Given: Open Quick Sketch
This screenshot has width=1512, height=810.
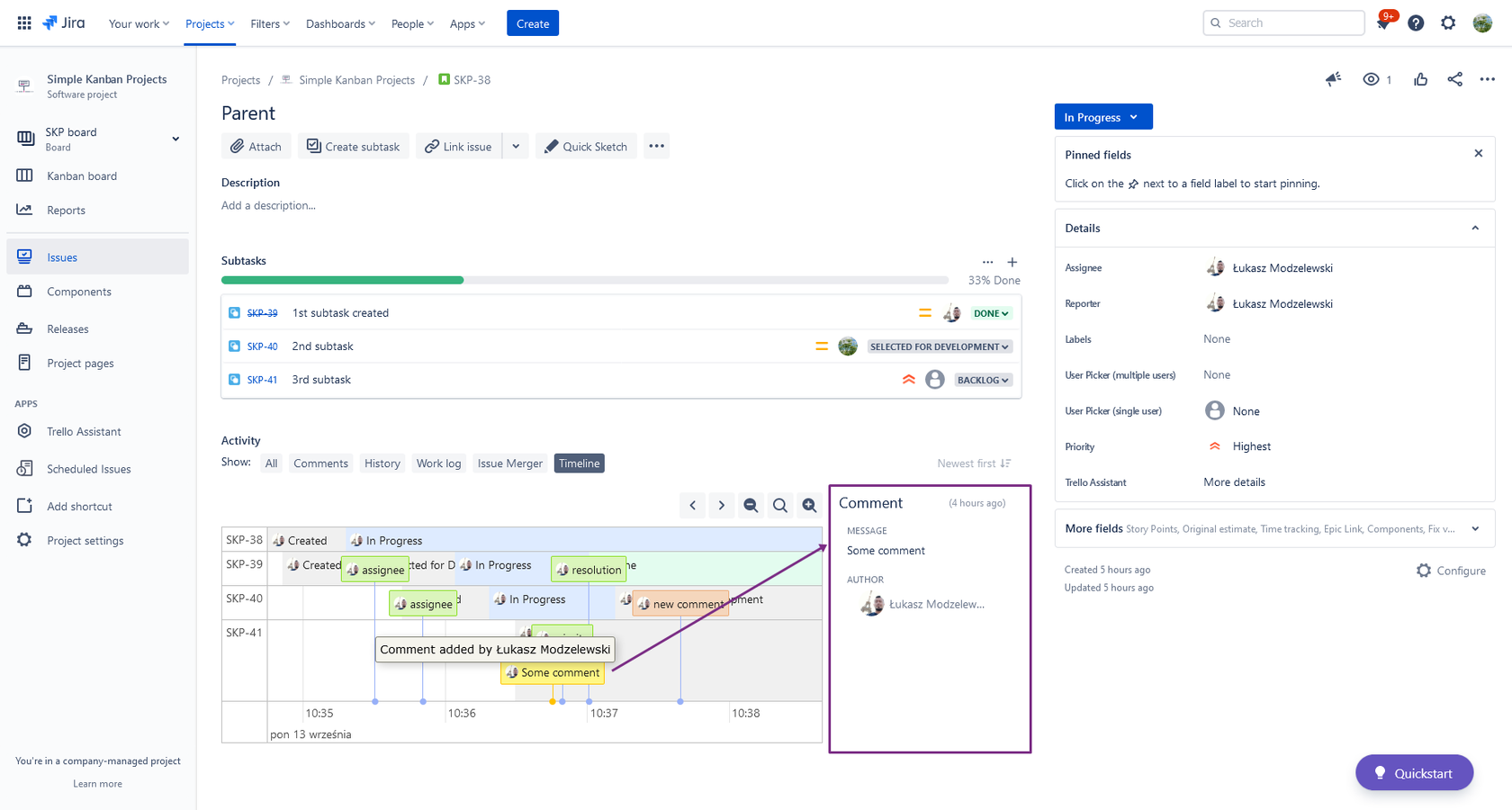Looking at the screenshot, I should click(x=586, y=146).
